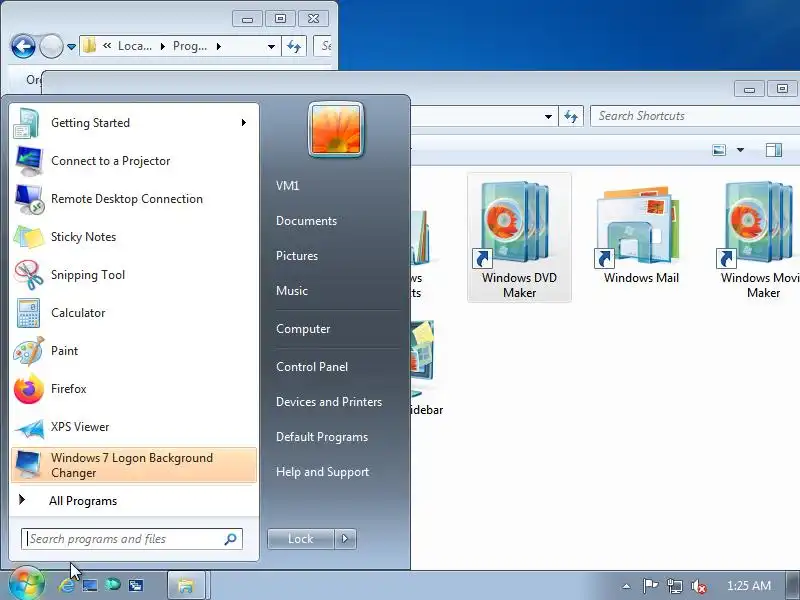Viewport: 800px width, 600px height.
Task: Open recent pages dropdown in rear Explorer window
Action: (71, 47)
